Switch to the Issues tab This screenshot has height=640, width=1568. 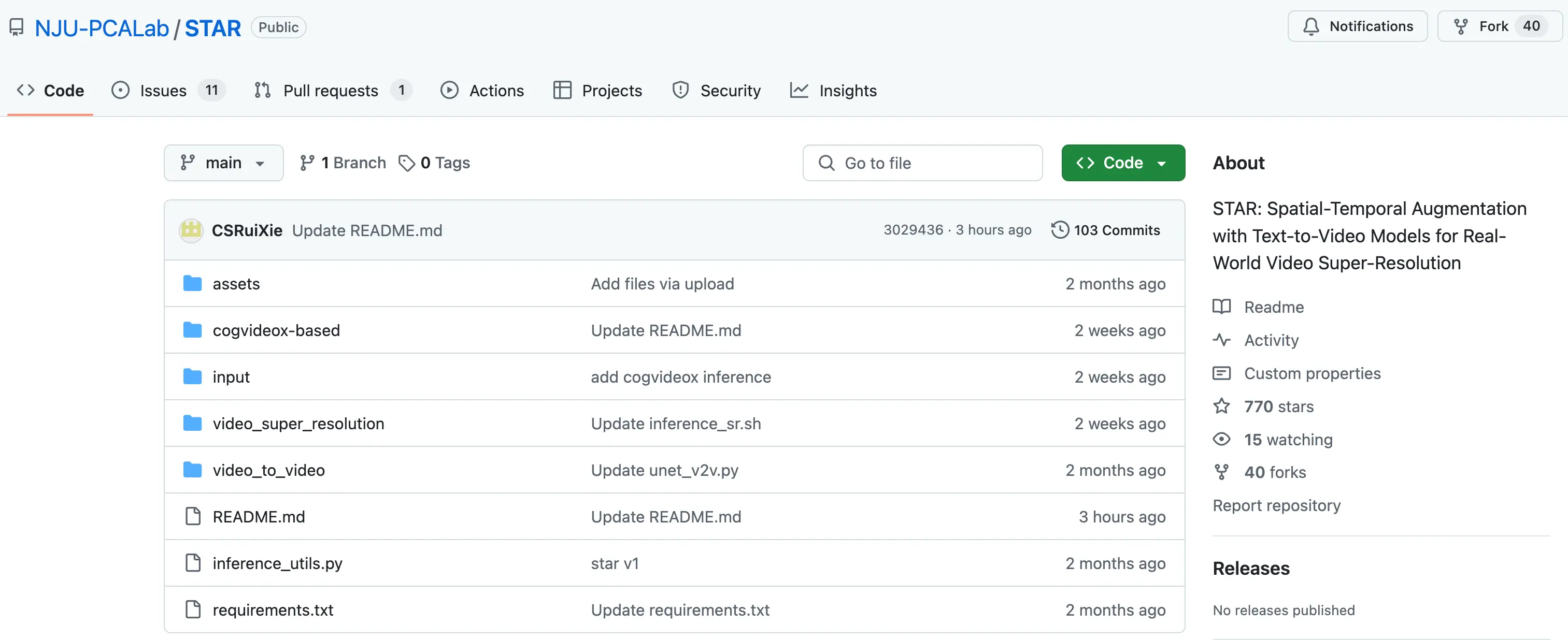click(168, 90)
